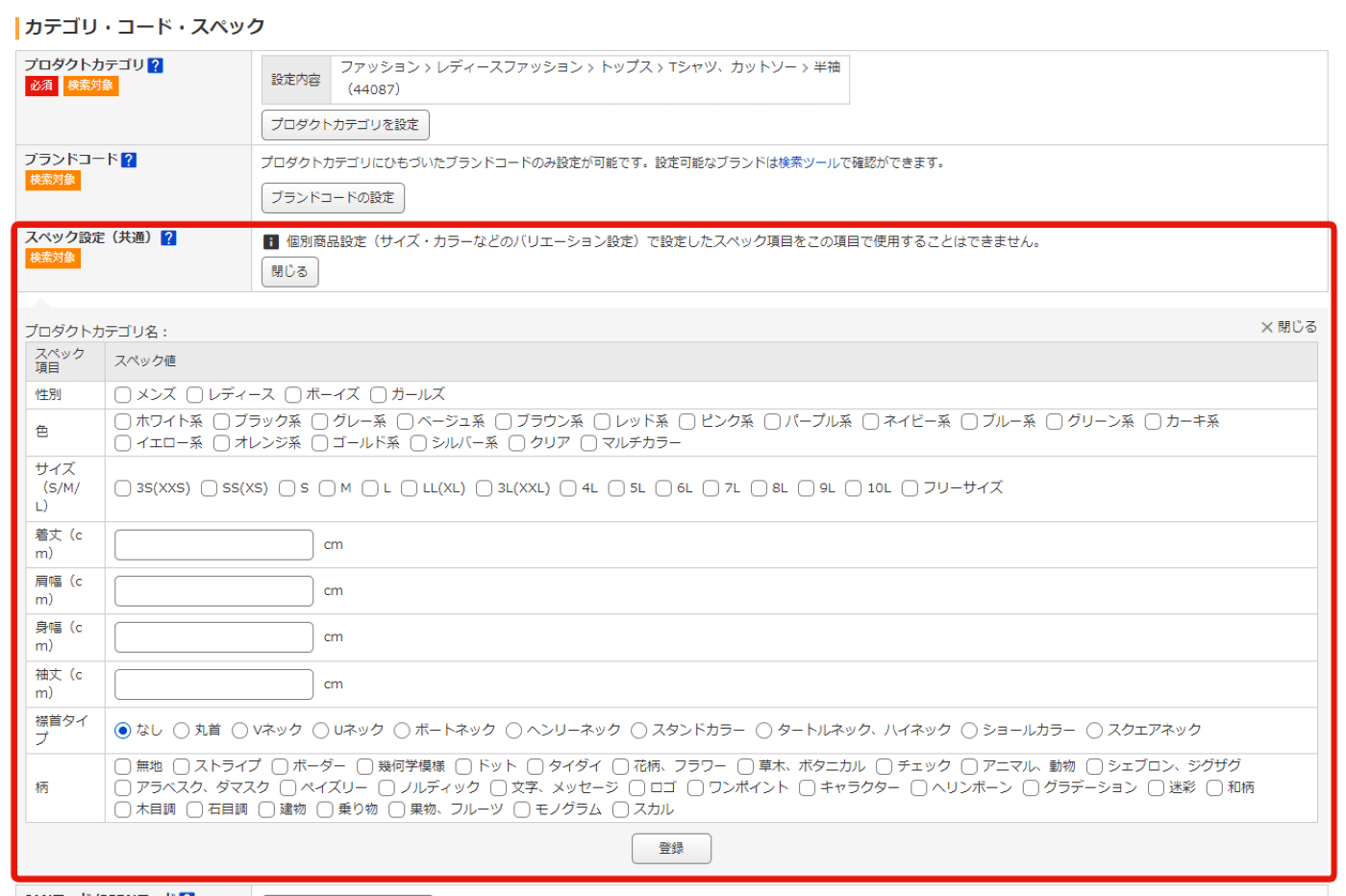Tick the ブラック系 color checkbox
This screenshot has height=896, width=1346.
[221, 421]
